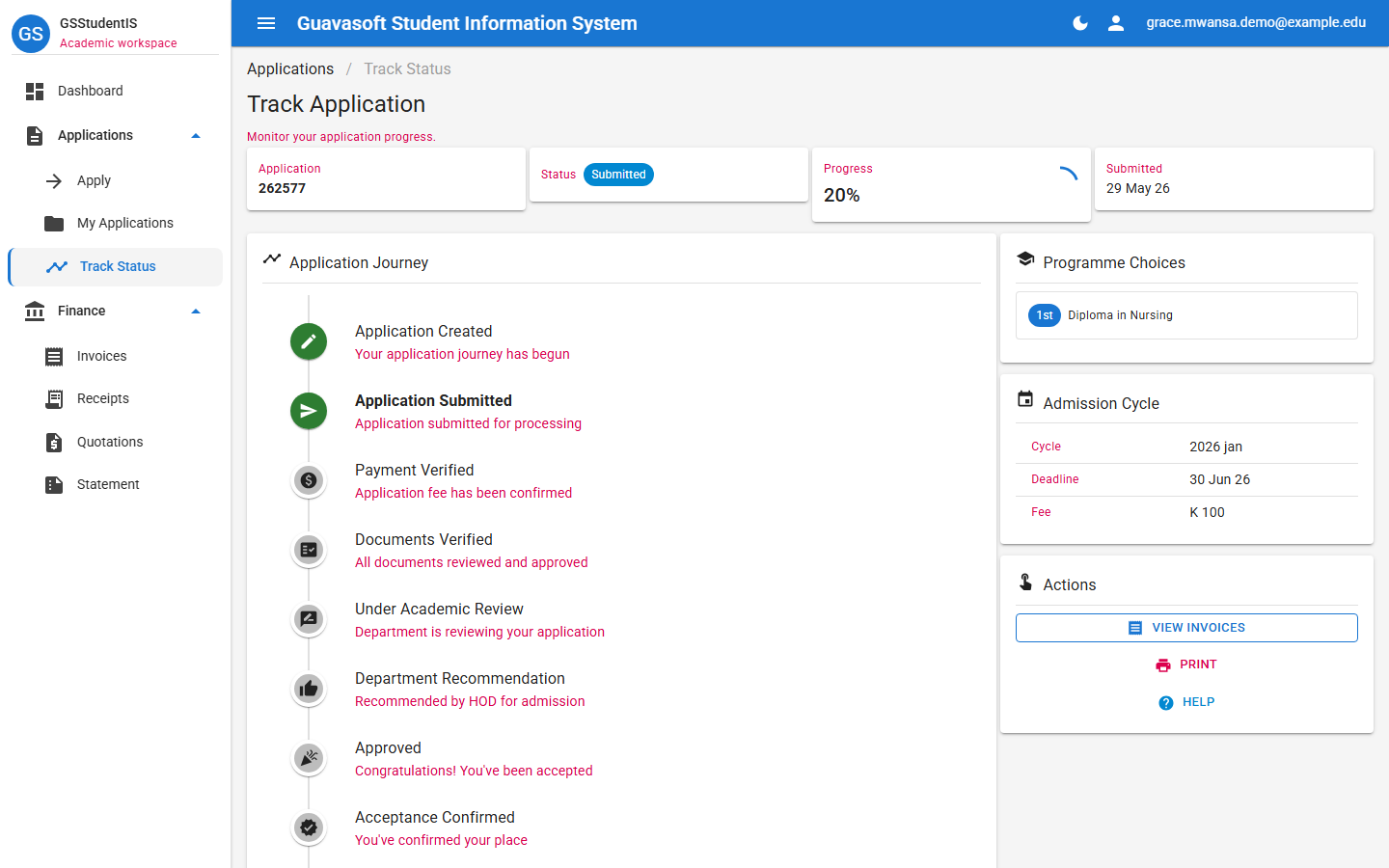Click the Application Submitted send icon

(x=309, y=411)
